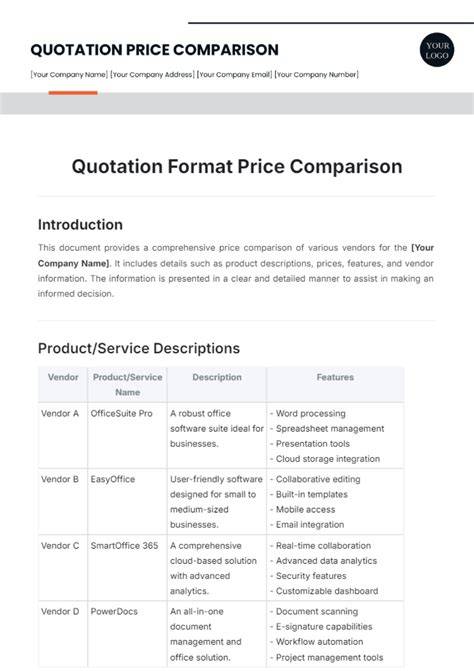
Task: Click the Your Logo circle
Action: coord(437,50)
